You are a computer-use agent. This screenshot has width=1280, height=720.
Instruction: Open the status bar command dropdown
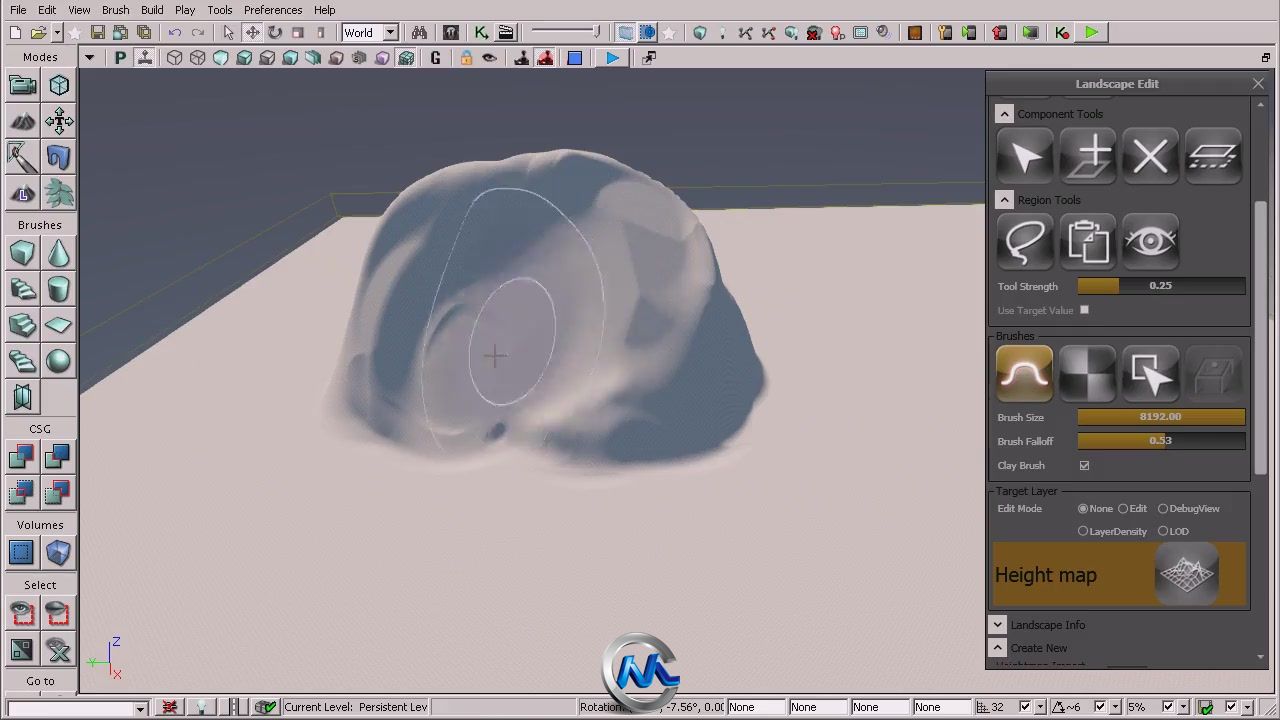click(x=140, y=708)
